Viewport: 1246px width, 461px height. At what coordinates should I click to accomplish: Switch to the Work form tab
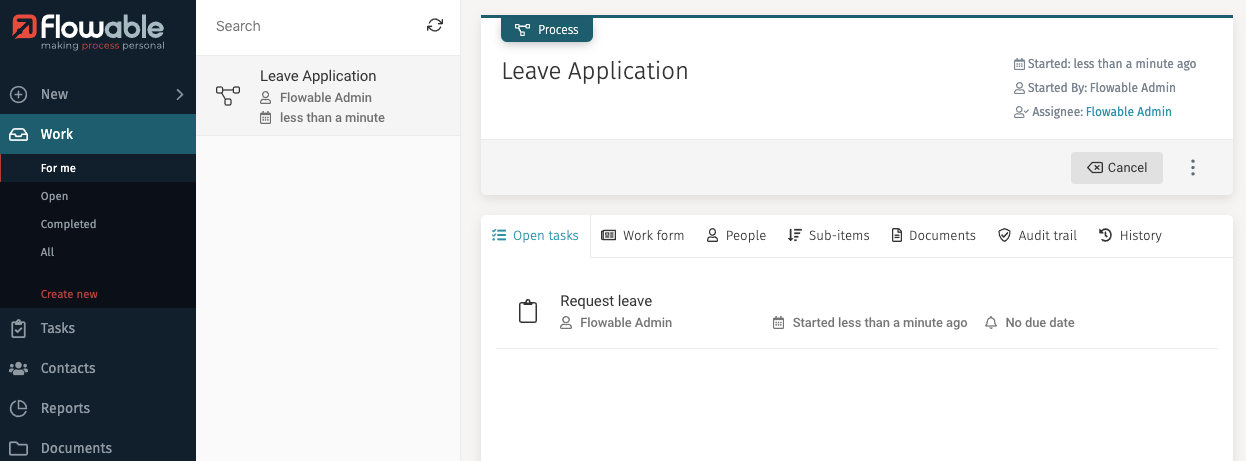click(x=643, y=236)
